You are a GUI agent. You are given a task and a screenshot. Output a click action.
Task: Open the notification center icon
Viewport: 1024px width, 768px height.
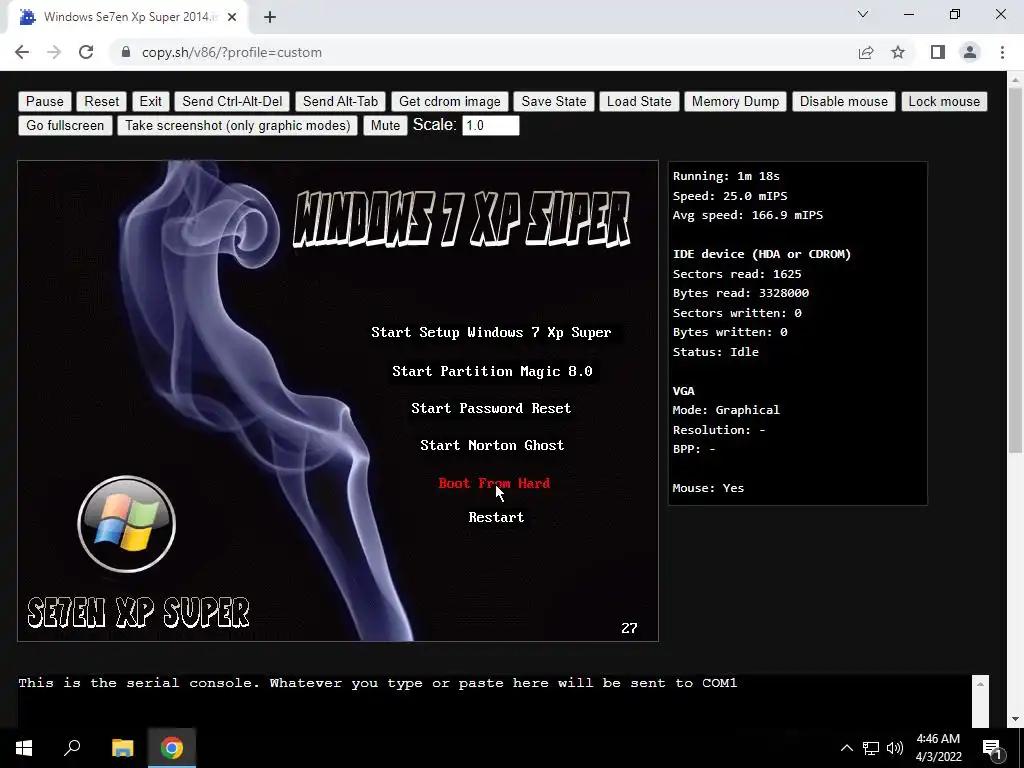click(x=992, y=748)
